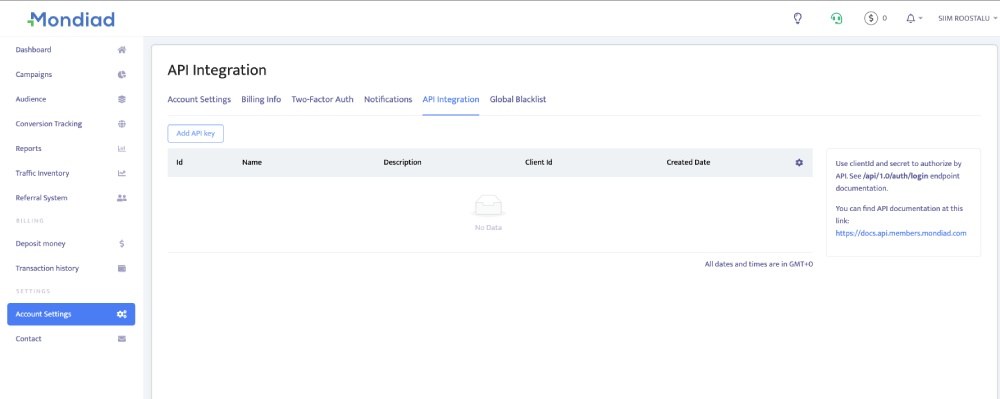The height and width of the screenshot is (399, 1000).
Task: Click the GMT+0 dates note
Action: [x=759, y=264]
